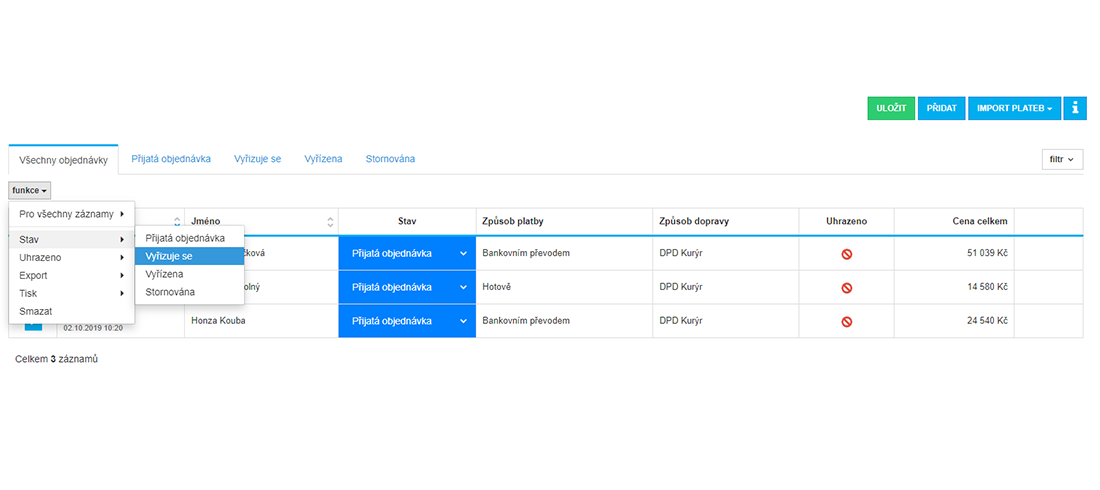Choose Vyřízena in Stav submenu
The image size is (1100, 490).
pyautogui.click(x=189, y=274)
